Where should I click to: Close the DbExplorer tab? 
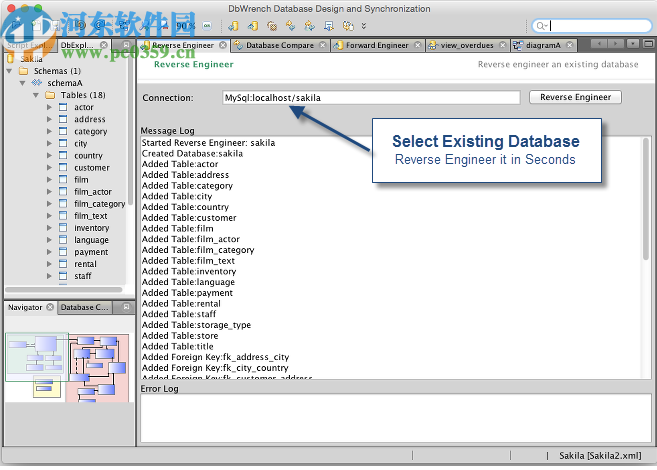[x=103, y=45]
